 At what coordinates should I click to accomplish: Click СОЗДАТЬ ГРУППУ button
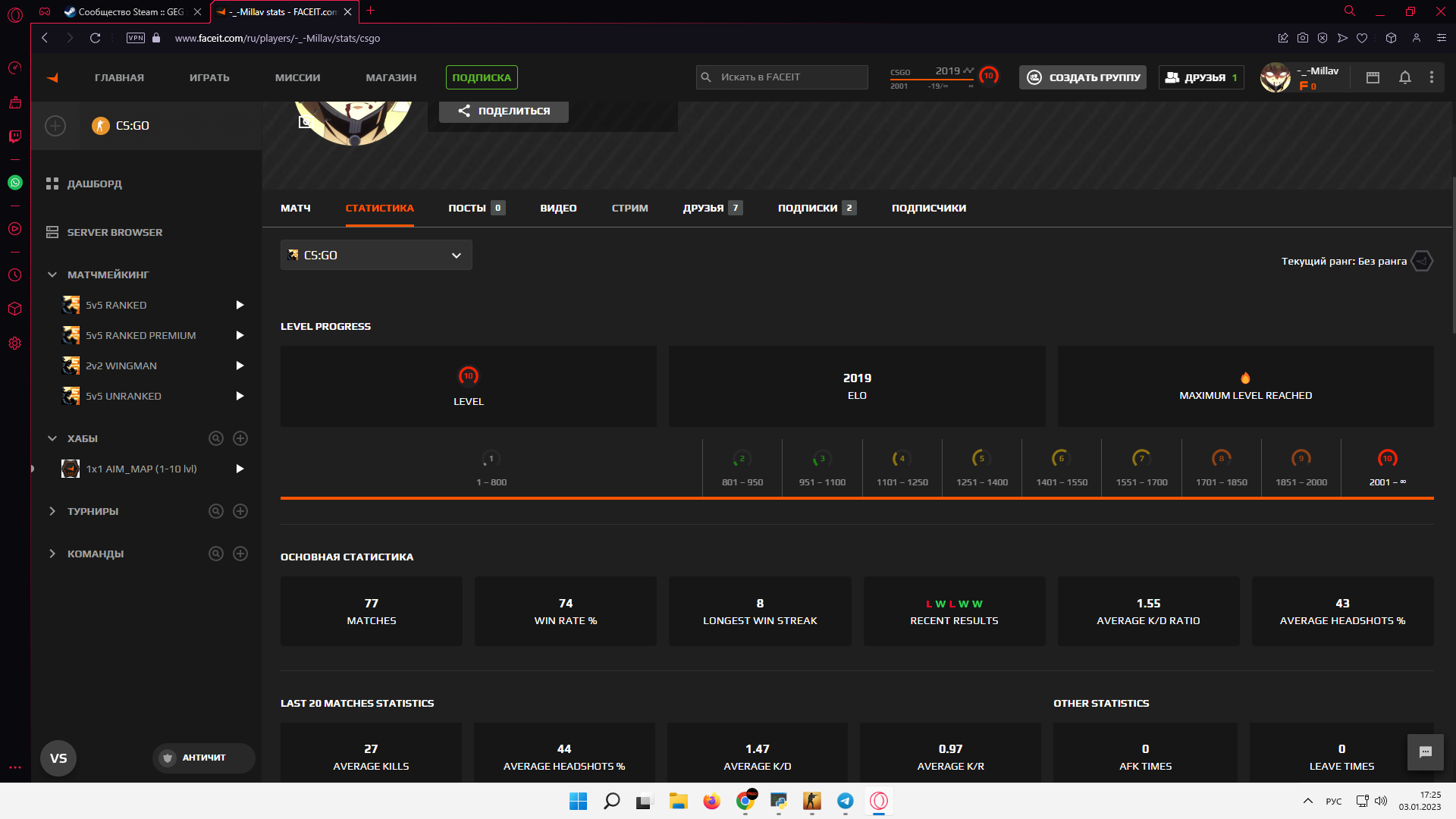pyautogui.click(x=1083, y=77)
